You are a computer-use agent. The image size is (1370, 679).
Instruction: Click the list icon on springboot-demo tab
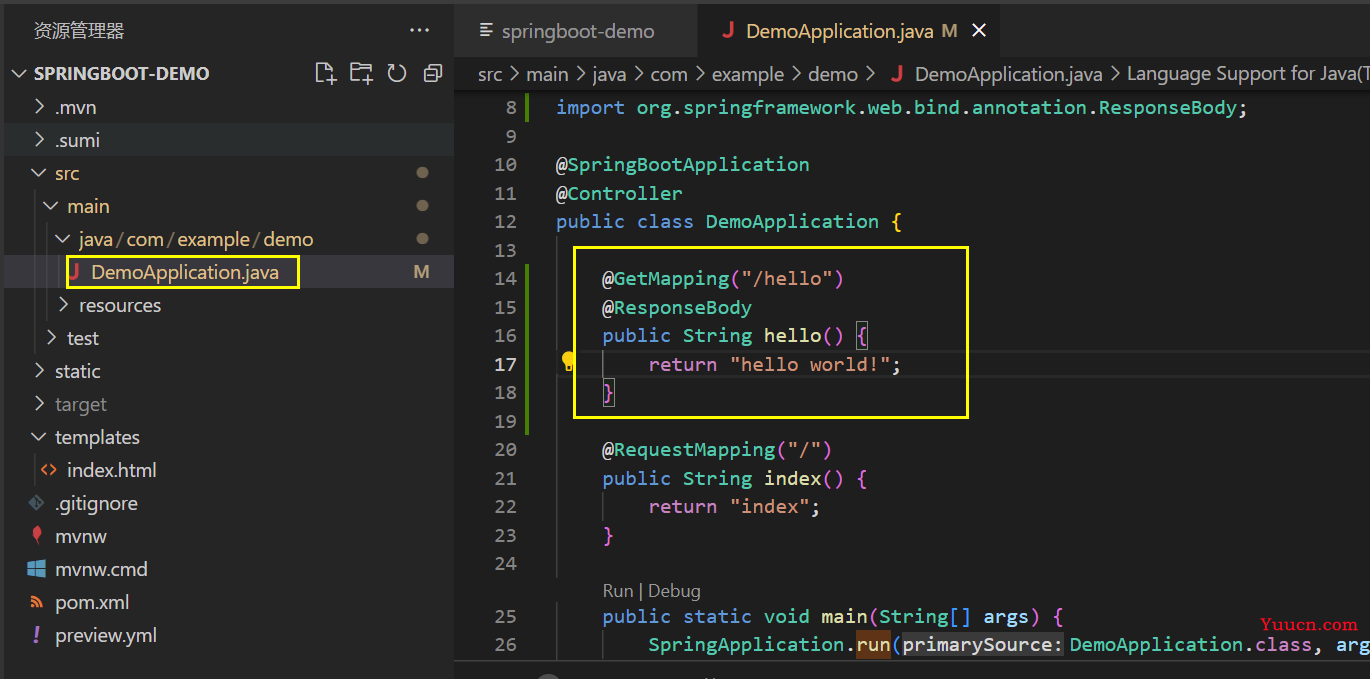487,31
